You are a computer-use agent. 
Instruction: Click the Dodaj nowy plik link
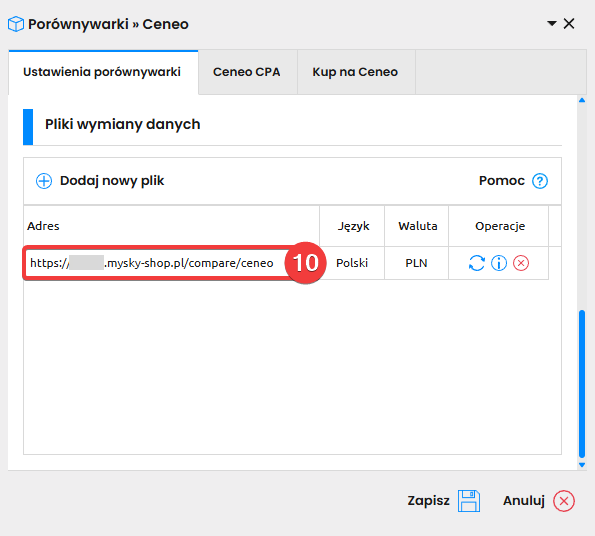click(x=112, y=181)
